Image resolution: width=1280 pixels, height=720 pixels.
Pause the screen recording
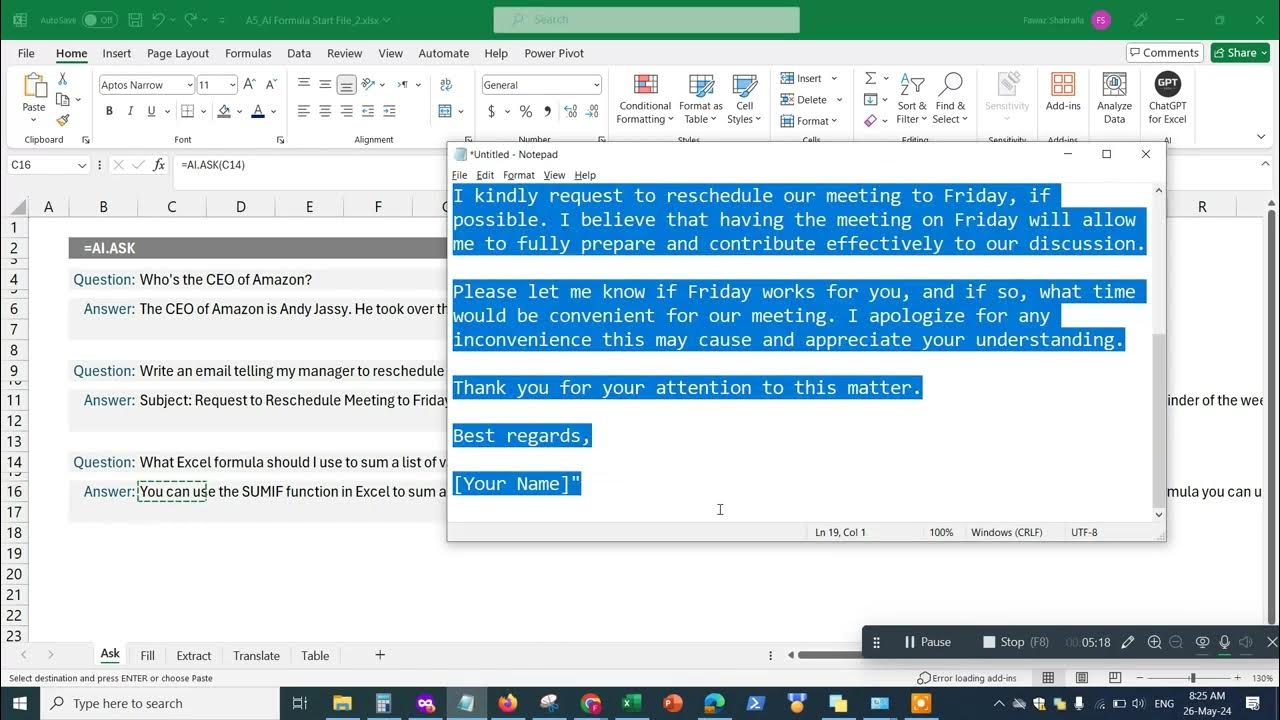click(x=927, y=641)
